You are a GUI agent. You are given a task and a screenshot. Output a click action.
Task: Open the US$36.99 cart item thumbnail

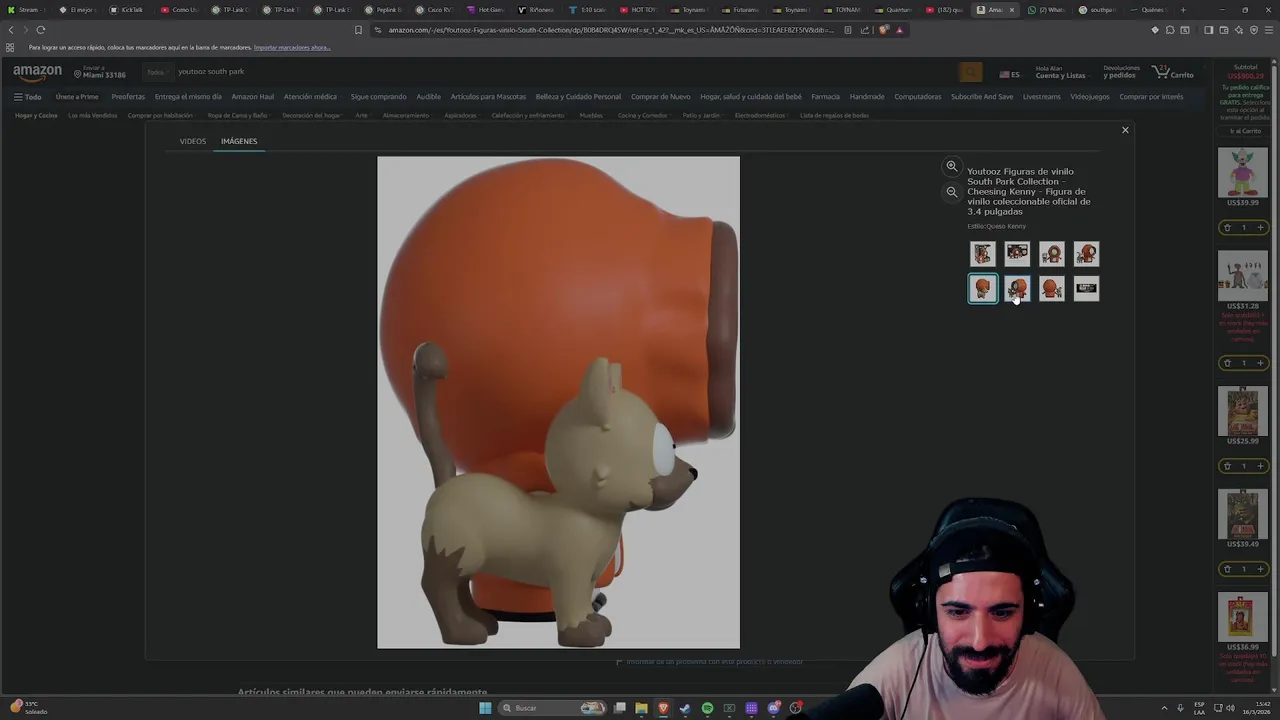coord(1243,616)
